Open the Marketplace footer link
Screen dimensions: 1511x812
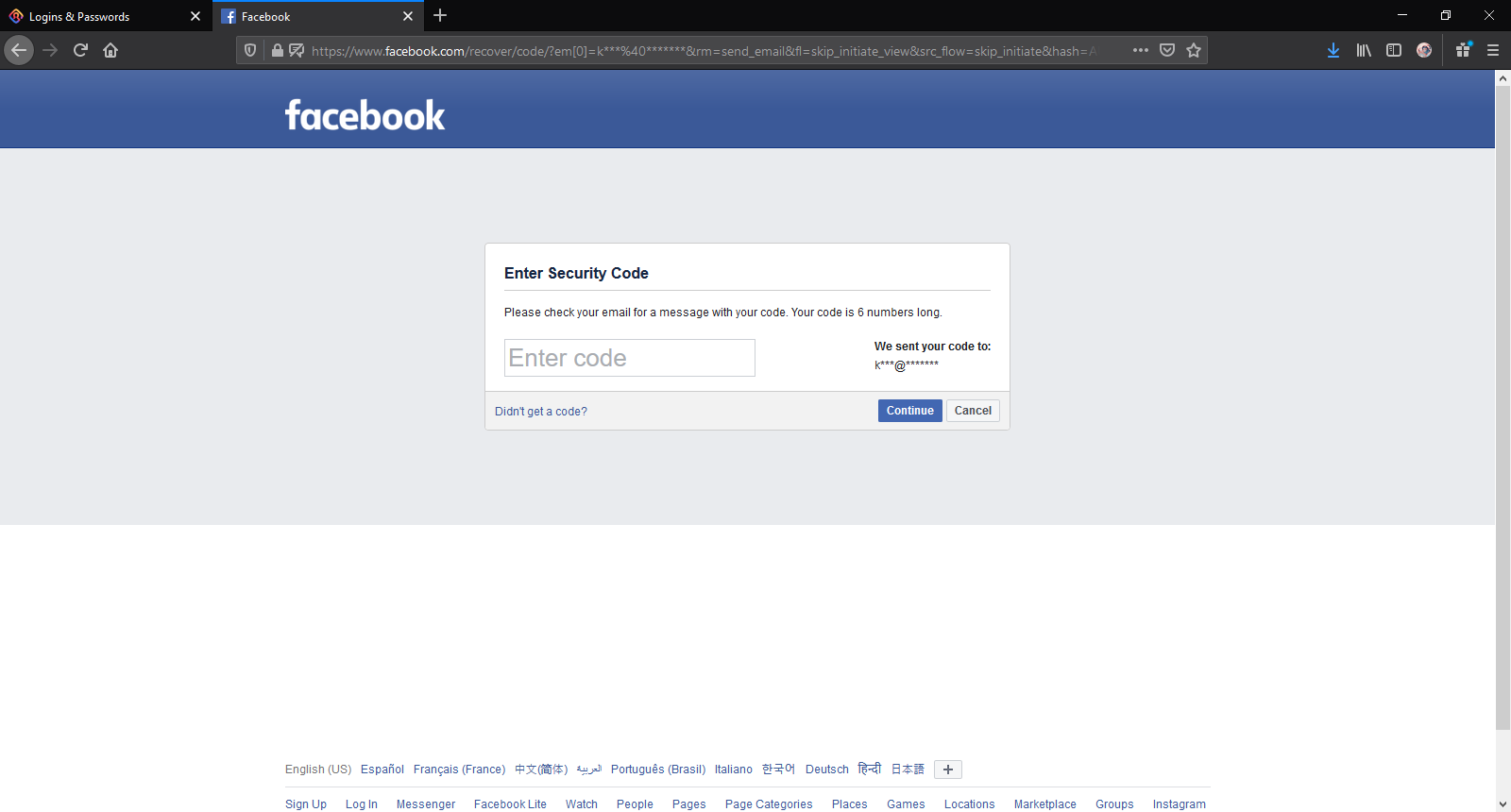pyautogui.click(x=1045, y=804)
